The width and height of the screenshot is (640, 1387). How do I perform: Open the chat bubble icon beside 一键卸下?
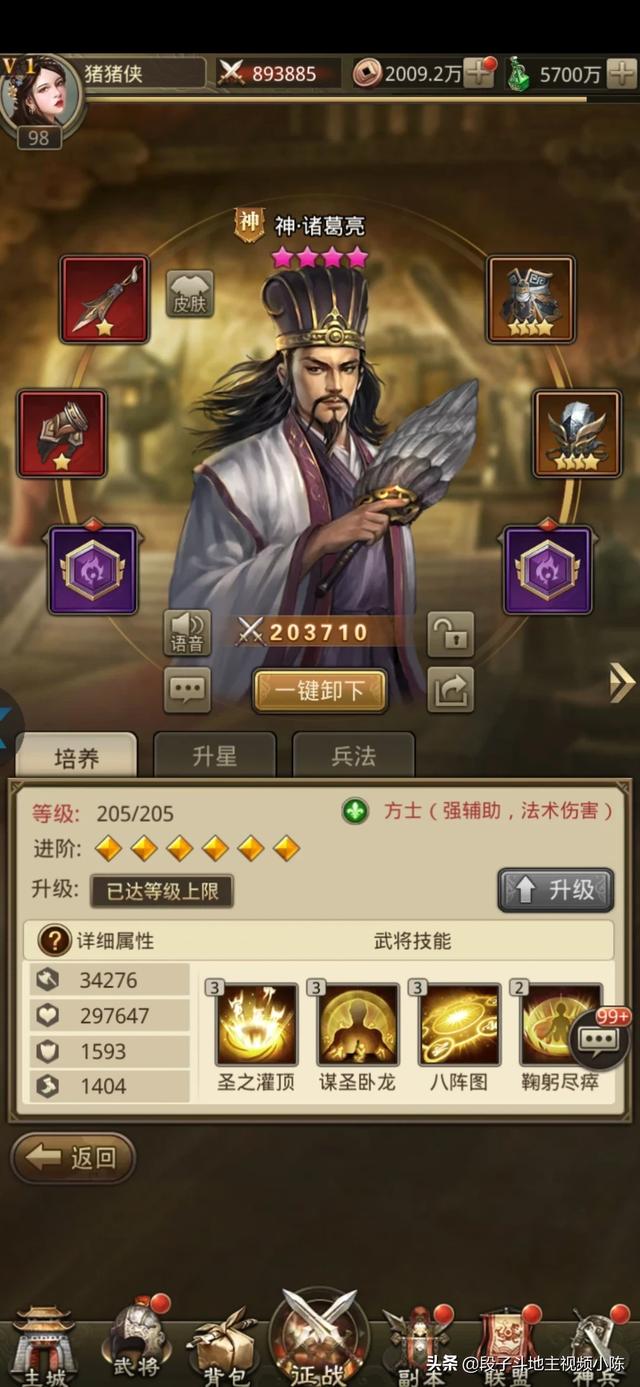coord(187,689)
